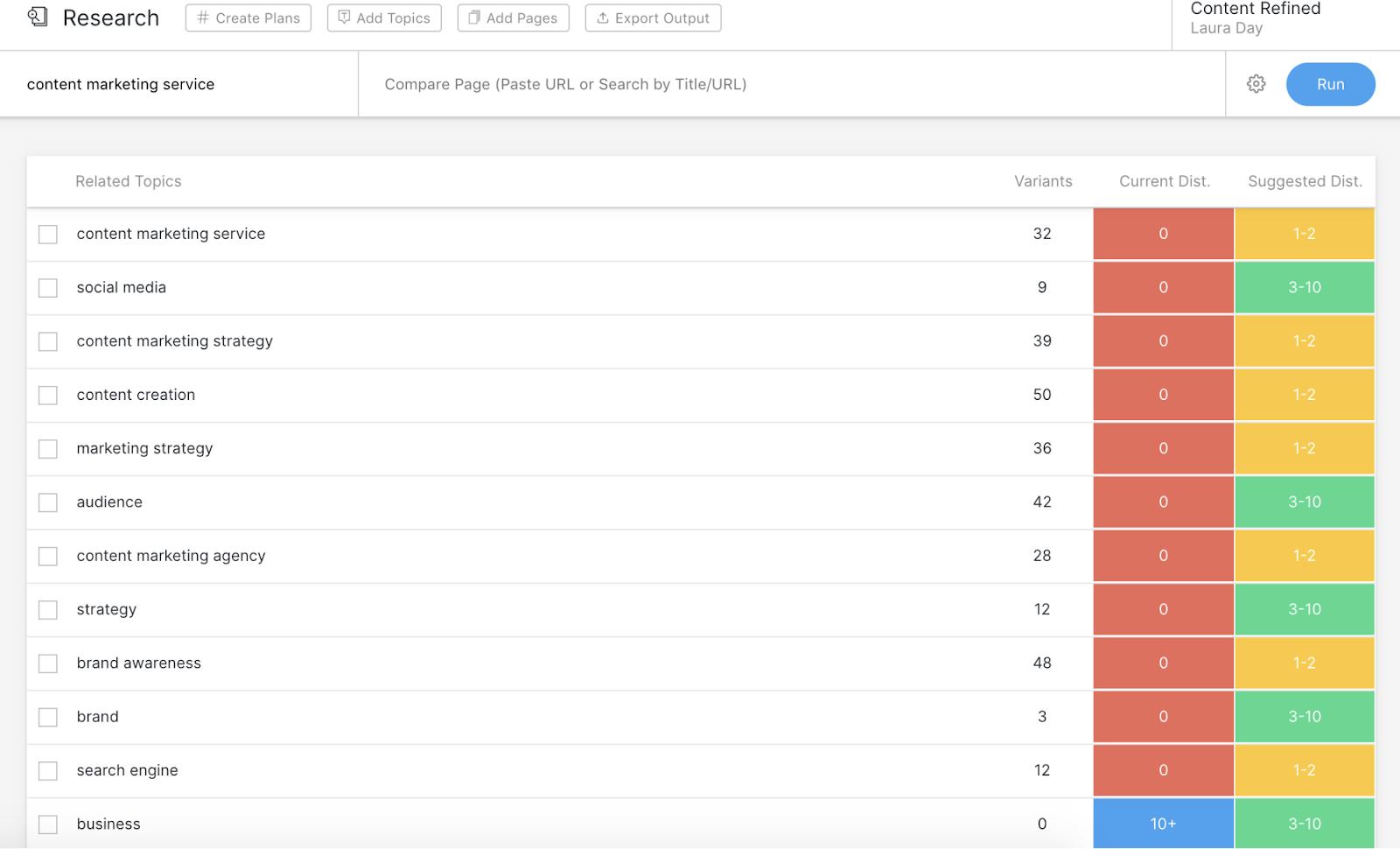The height and width of the screenshot is (849, 1400).
Task: Select the checkbox for the brand row
Action: point(48,718)
